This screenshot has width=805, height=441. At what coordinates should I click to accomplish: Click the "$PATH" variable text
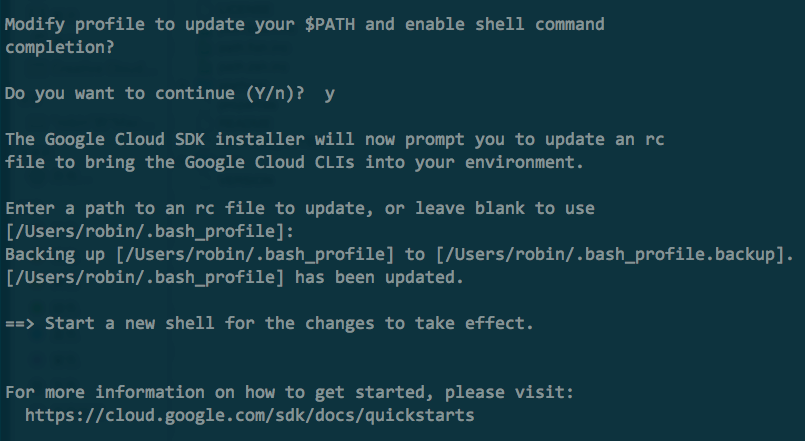coord(329,24)
